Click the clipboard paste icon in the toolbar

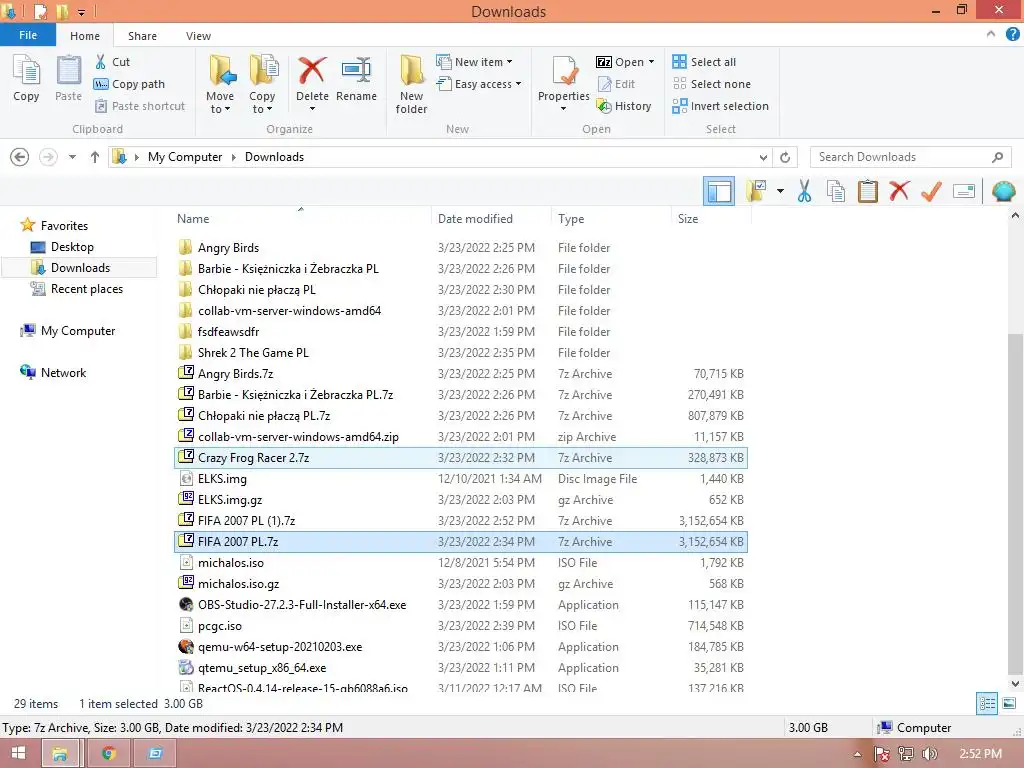[868, 191]
